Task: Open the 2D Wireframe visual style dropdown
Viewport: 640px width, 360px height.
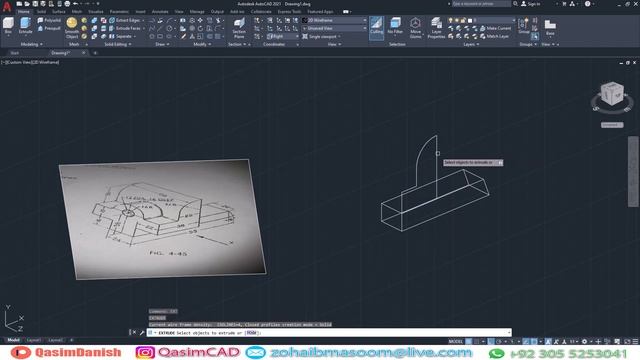Action: pos(334,20)
